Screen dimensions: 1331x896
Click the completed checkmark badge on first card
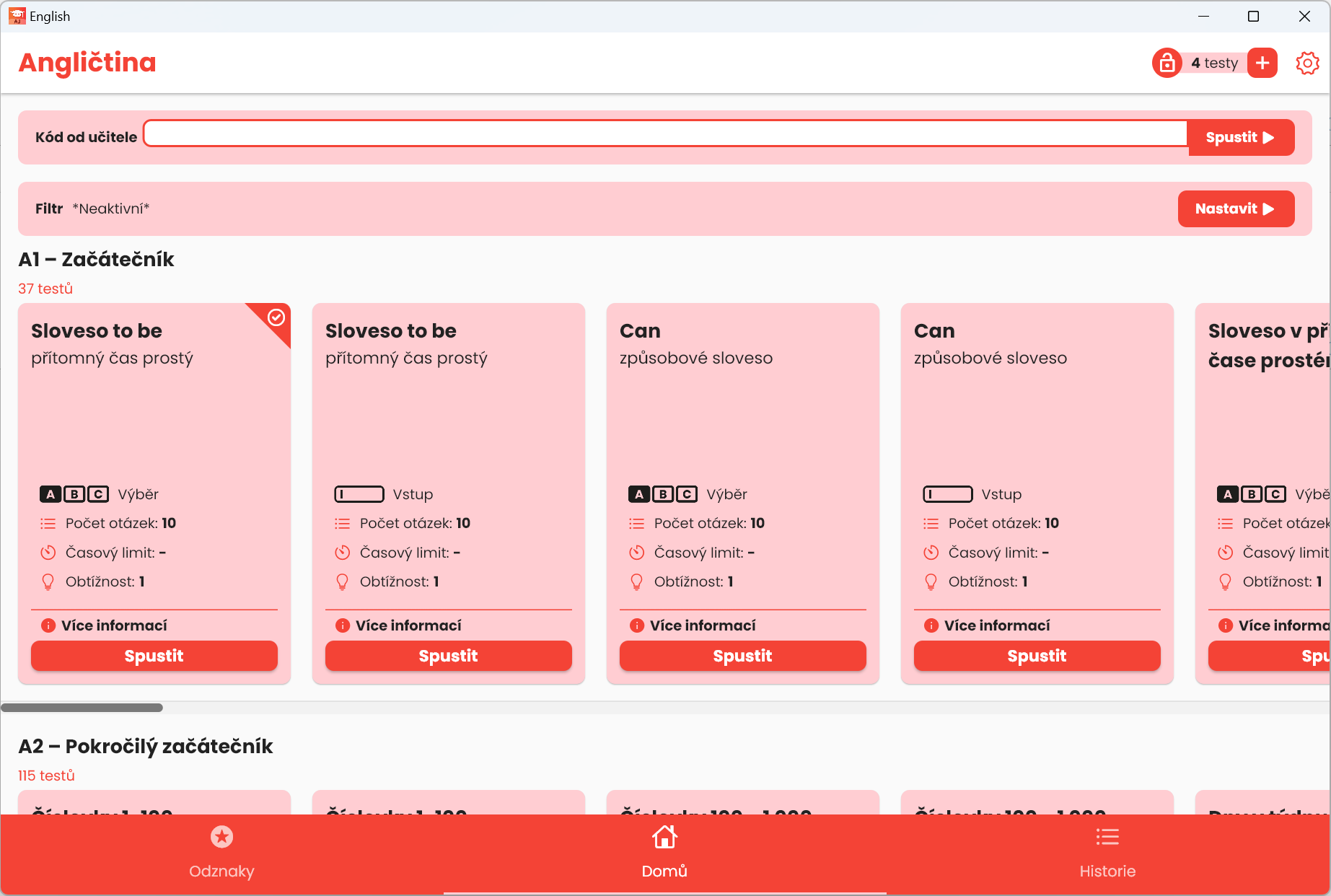[x=276, y=317]
